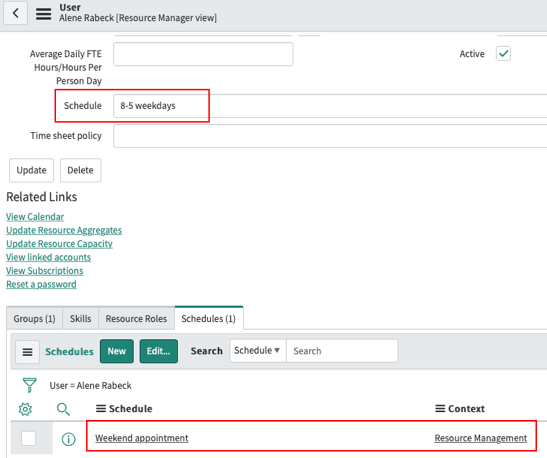The height and width of the screenshot is (458, 547).
Task: Click the column search magnifier icon
Action: tap(63, 409)
